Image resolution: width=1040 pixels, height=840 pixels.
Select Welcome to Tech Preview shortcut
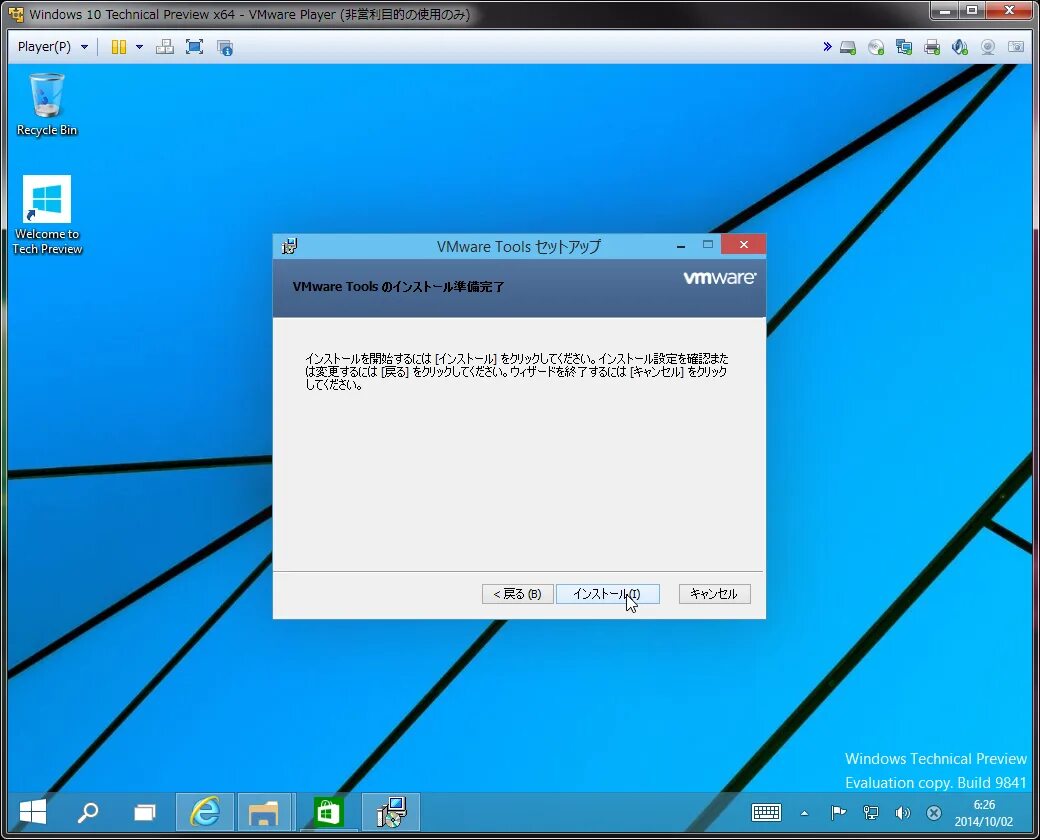[x=47, y=215]
